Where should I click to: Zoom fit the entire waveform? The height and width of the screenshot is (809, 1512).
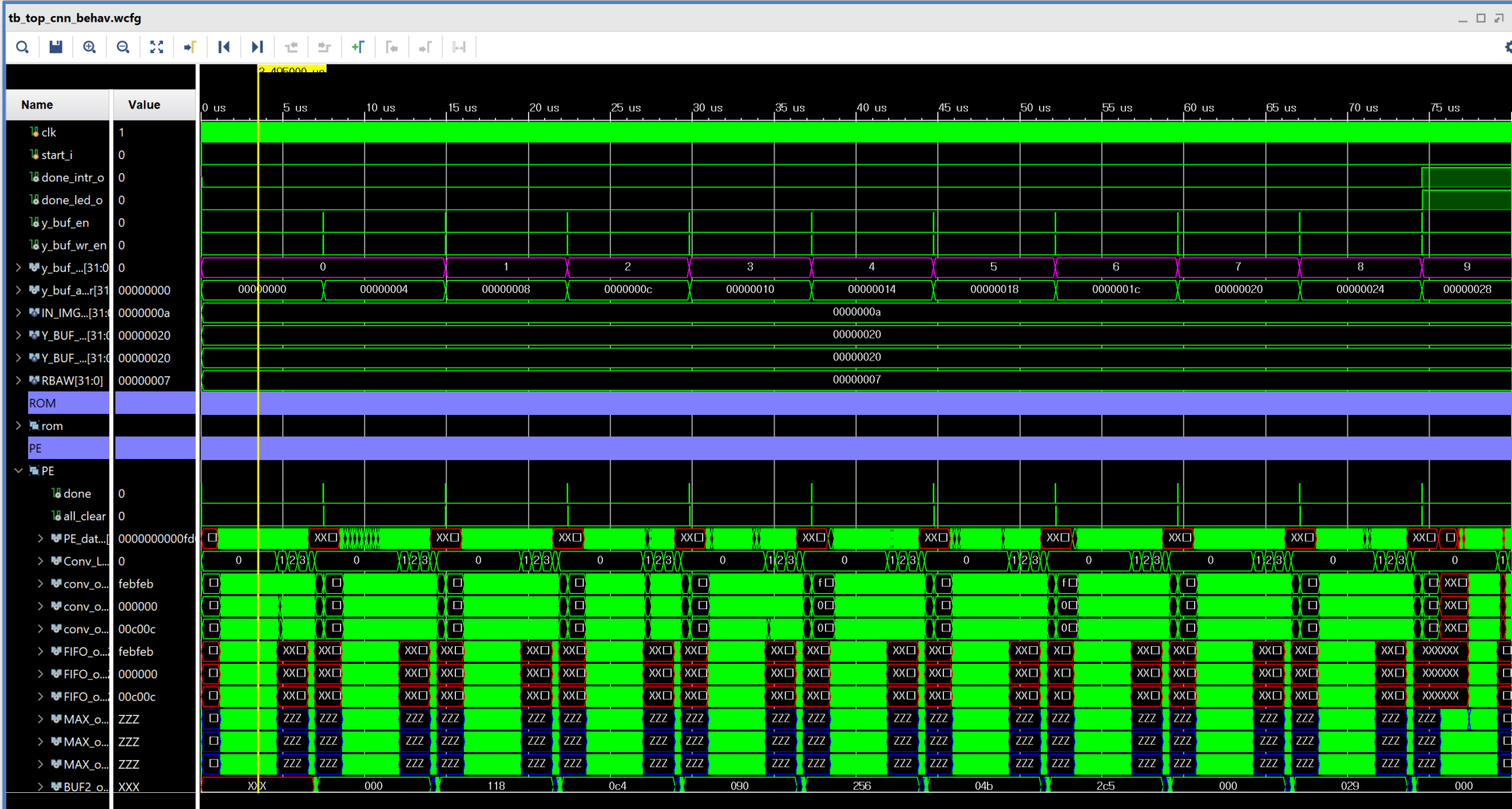coord(156,47)
